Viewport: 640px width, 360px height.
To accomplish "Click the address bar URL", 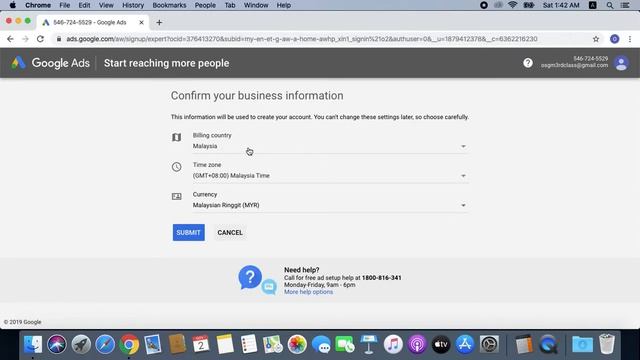I will (302, 39).
